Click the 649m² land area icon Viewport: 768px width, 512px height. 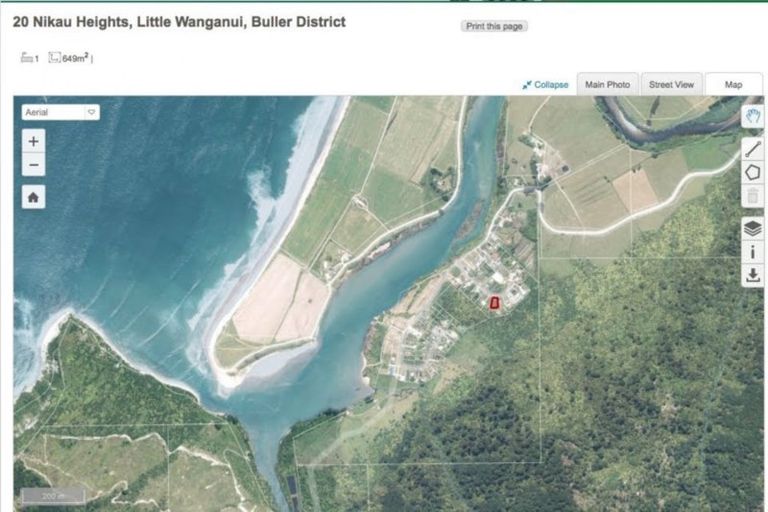pyautogui.click(x=54, y=58)
